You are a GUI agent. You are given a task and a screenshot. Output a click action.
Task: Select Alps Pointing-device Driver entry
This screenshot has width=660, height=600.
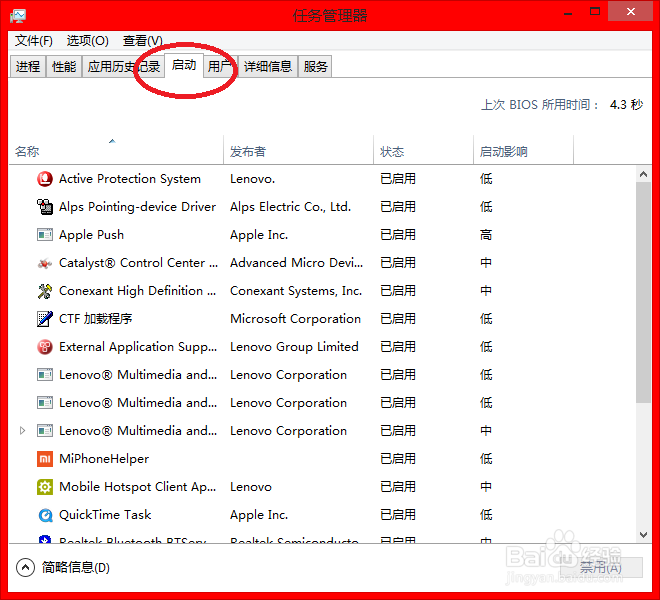[x=137, y=207]
